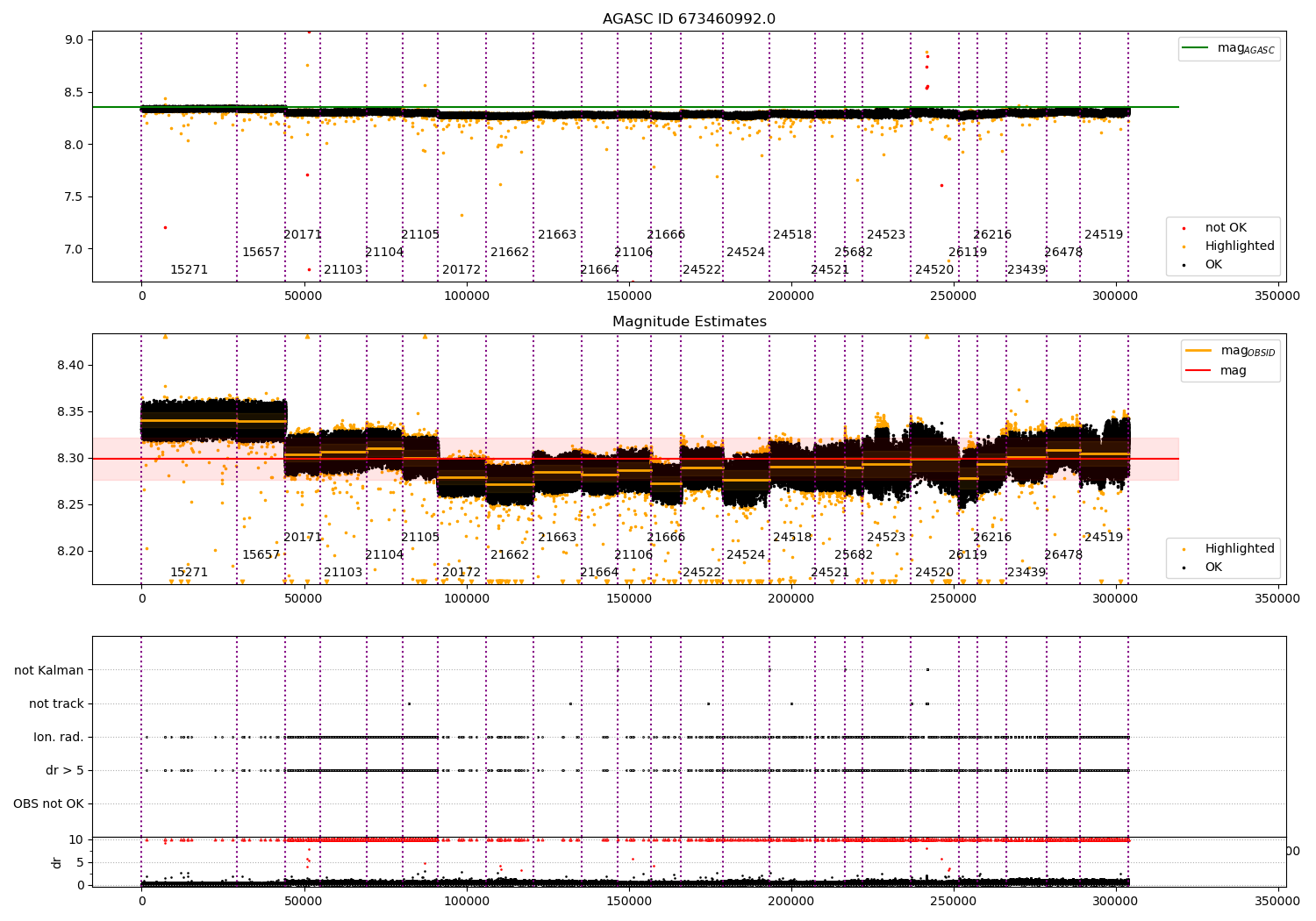
Task: Select the orange mag OBSID legend line
Action: click(x=1198, y=350)
